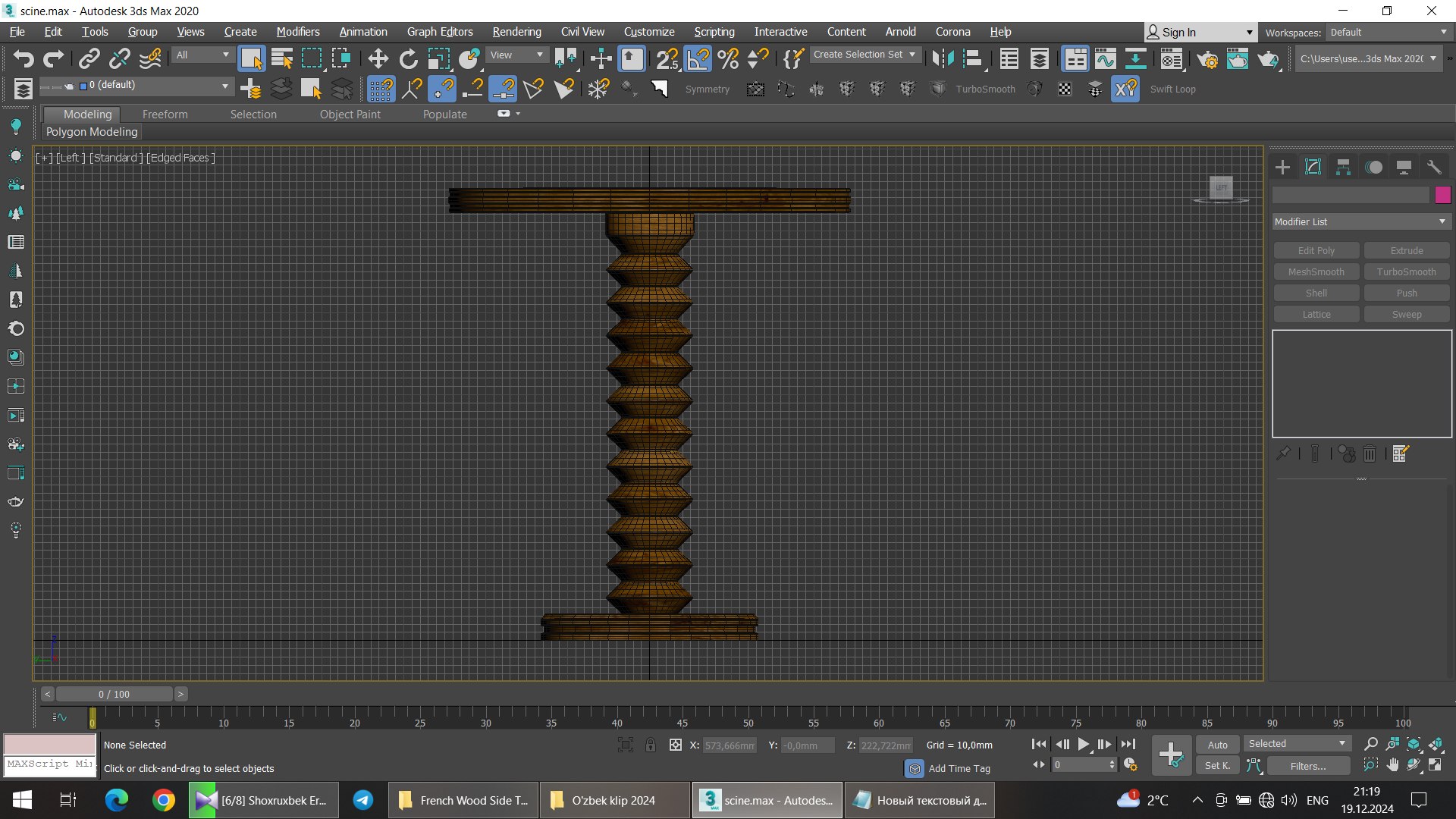Open the Hierarchy panel tab icon

[x=1343, y=167]
